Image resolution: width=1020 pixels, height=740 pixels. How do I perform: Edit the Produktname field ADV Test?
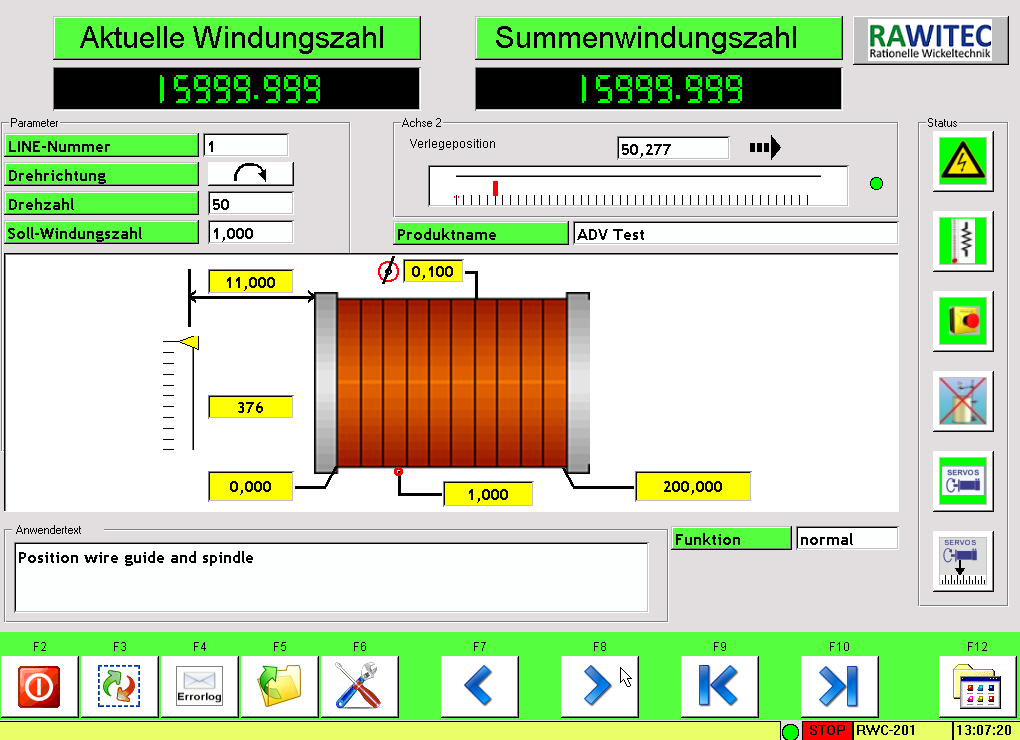735,234
